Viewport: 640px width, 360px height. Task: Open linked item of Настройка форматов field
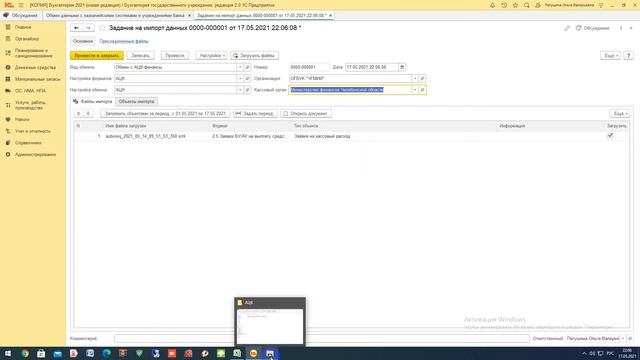point(247,78)
